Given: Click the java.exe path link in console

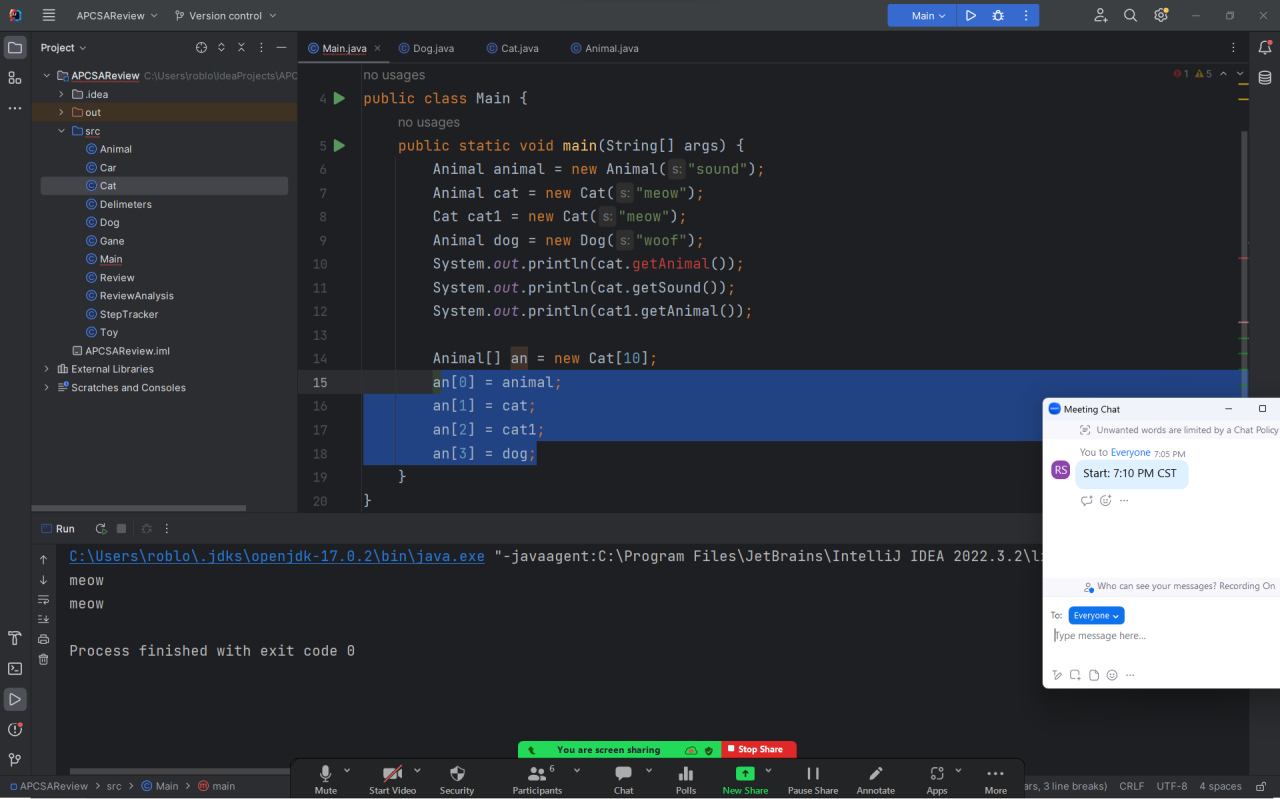Looking at the screenshot, I should point(277,557).
